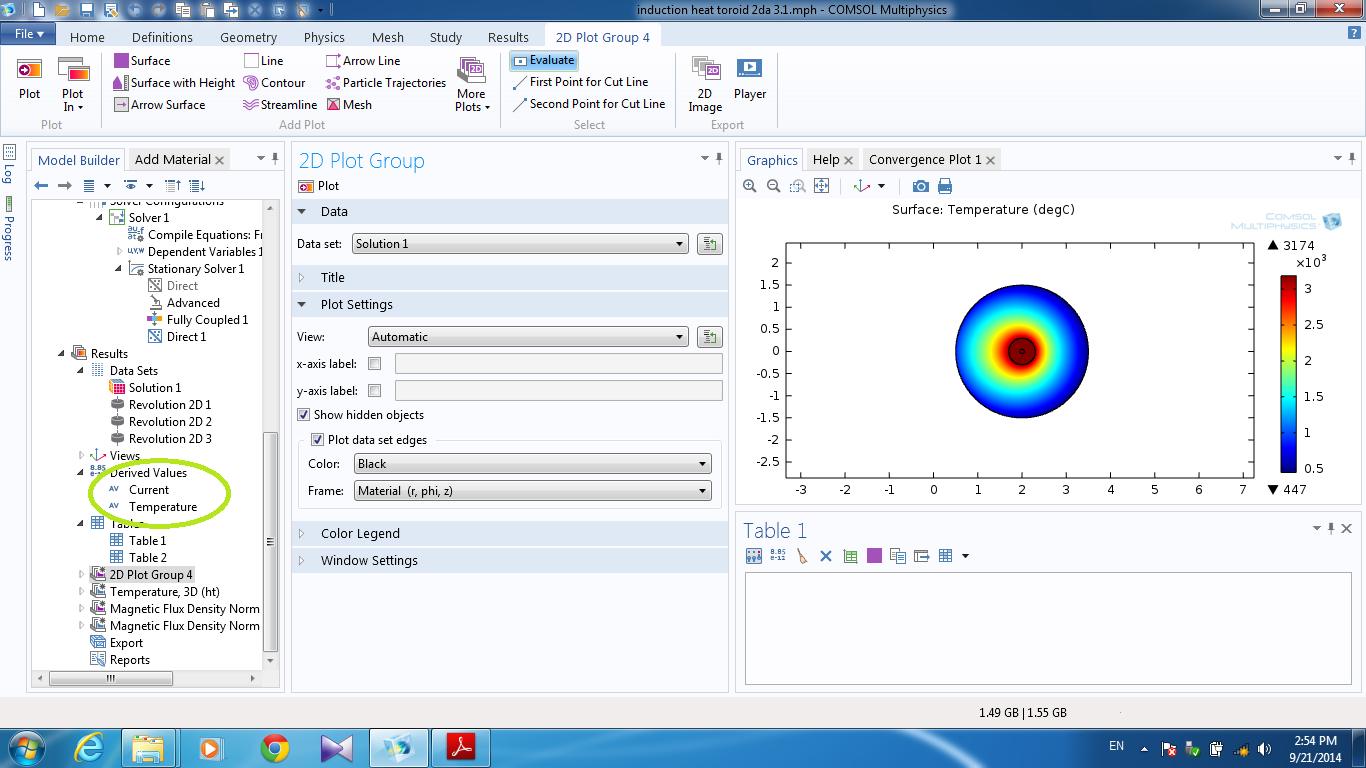
Task: Click Zoom Extents icon in Graphics
Action: [x=821, y=186]
